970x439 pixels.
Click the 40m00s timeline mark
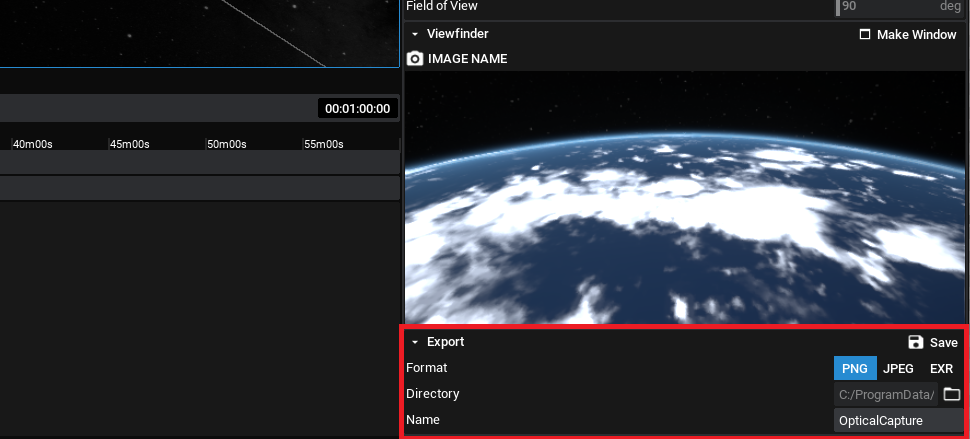click(32, 144)
